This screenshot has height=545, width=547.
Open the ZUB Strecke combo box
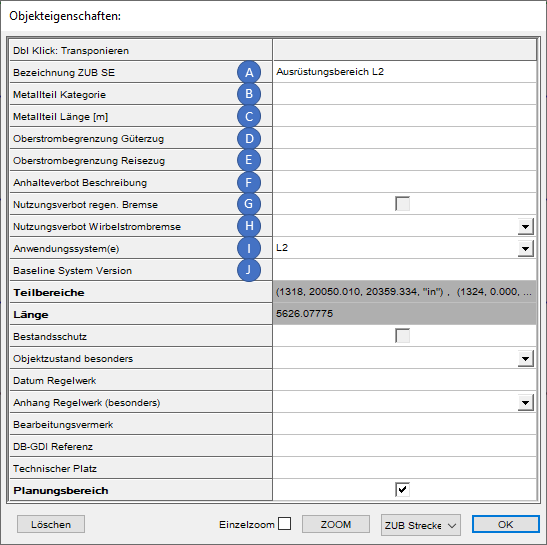(x=421, y=525)
